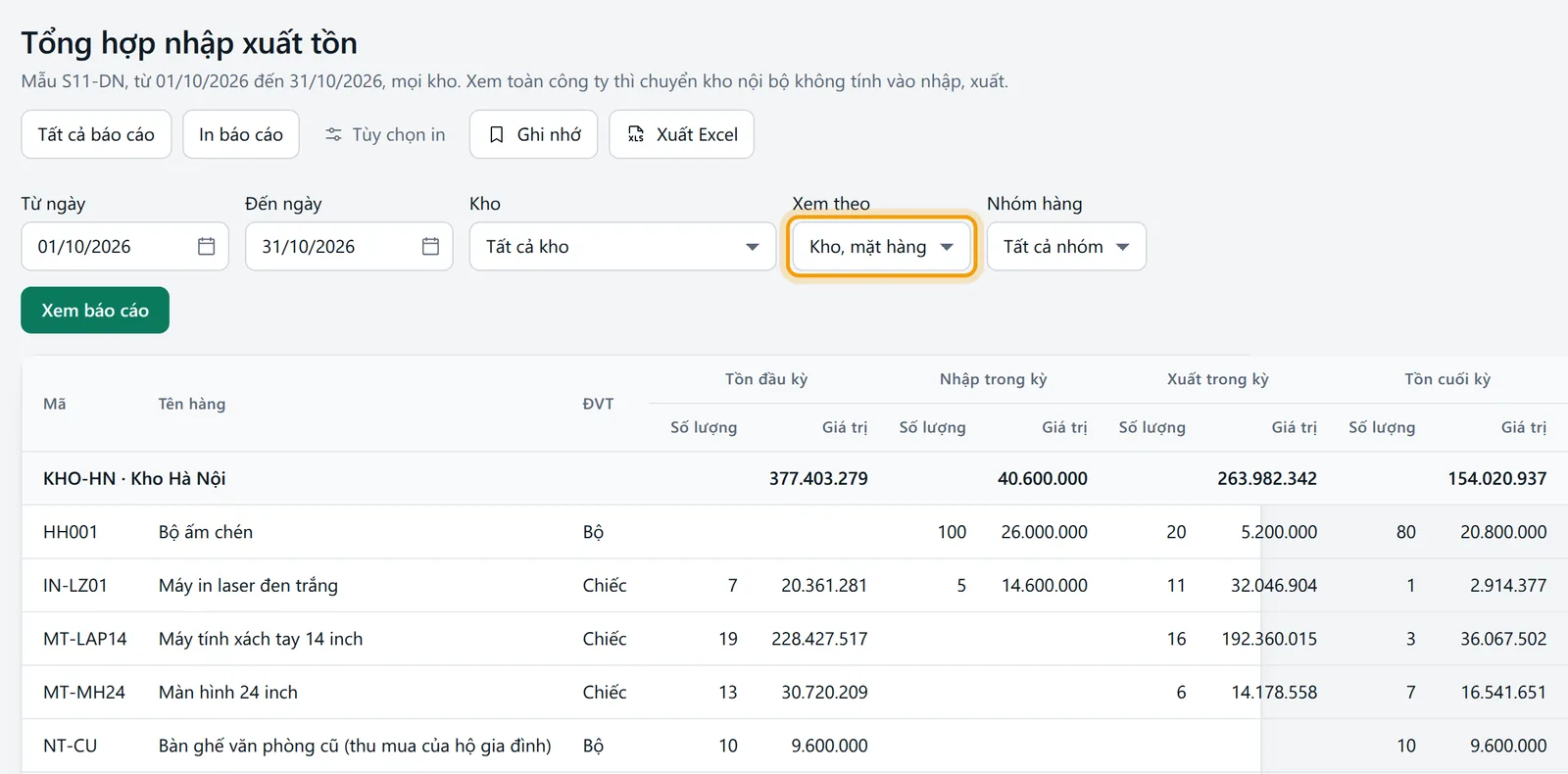The height and width of the screenshot is (774, 1568).
Task: Click export total value 263.982.342
Action: [1267, 478]
